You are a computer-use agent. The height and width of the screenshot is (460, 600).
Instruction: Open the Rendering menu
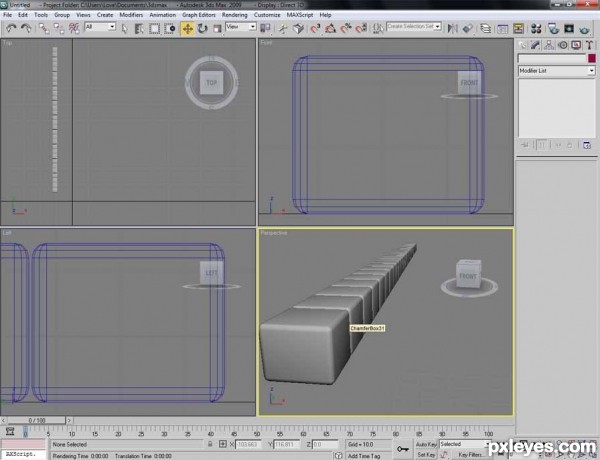tap(235, 15)
